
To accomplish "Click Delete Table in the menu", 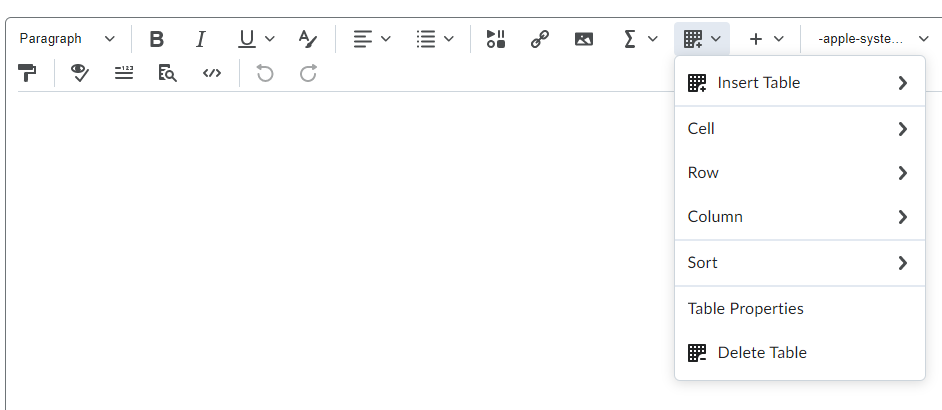I will [x=761, y=353].
